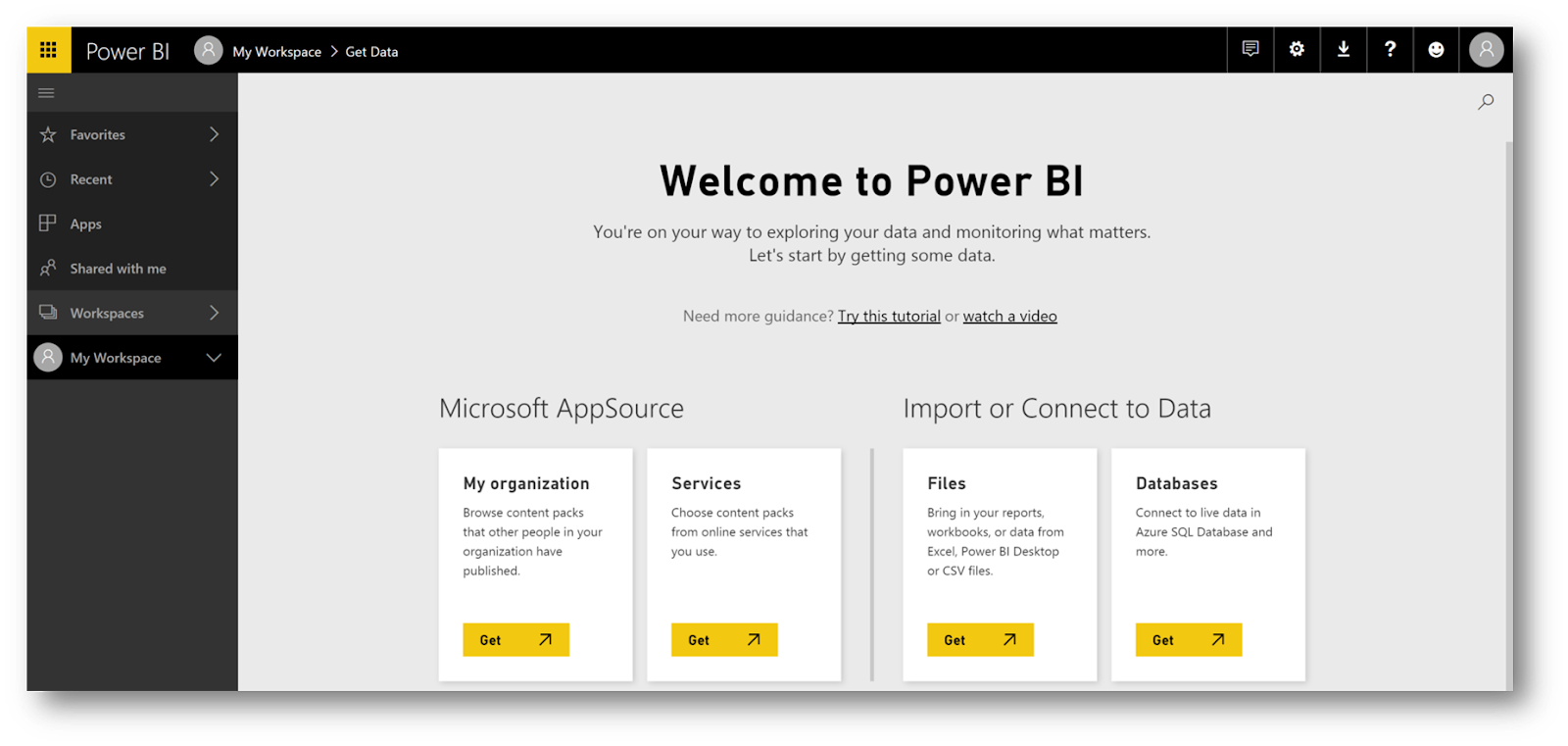1568x746 pixels.
Task: Open the settings gear icon
Action: point(1297,49)
